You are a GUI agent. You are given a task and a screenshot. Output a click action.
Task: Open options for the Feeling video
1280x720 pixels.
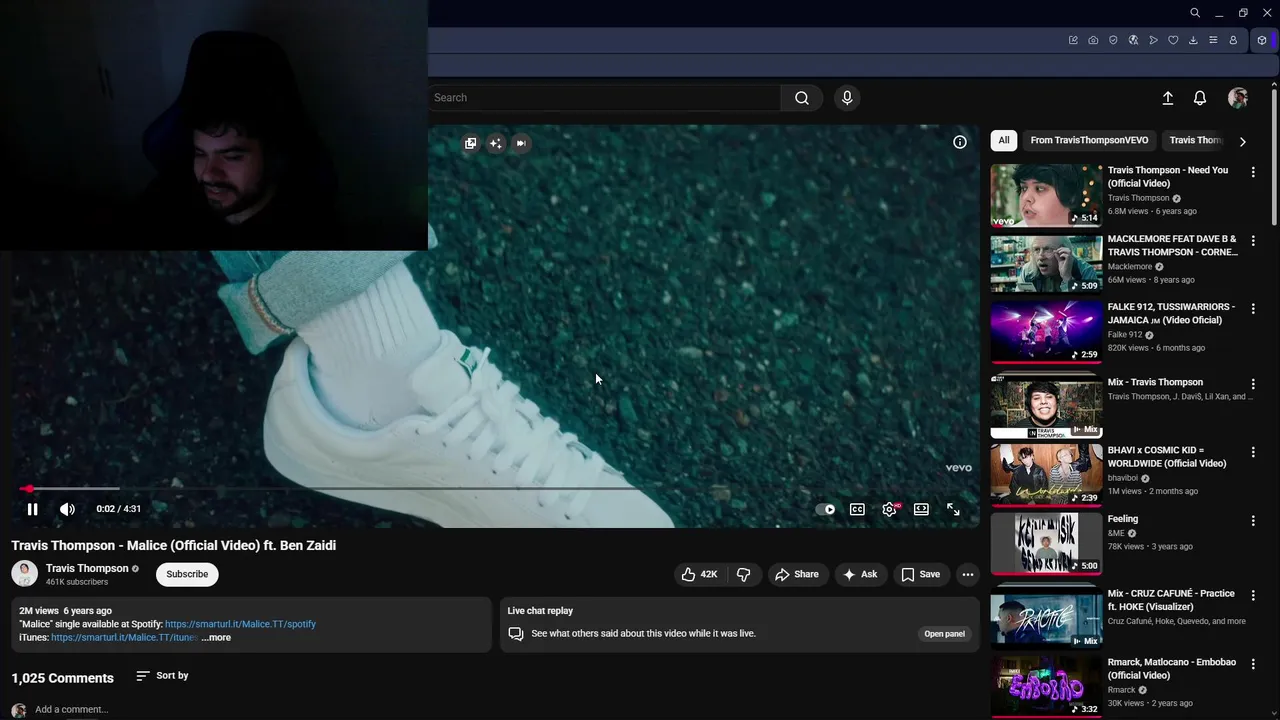[x=1253, y=521]
